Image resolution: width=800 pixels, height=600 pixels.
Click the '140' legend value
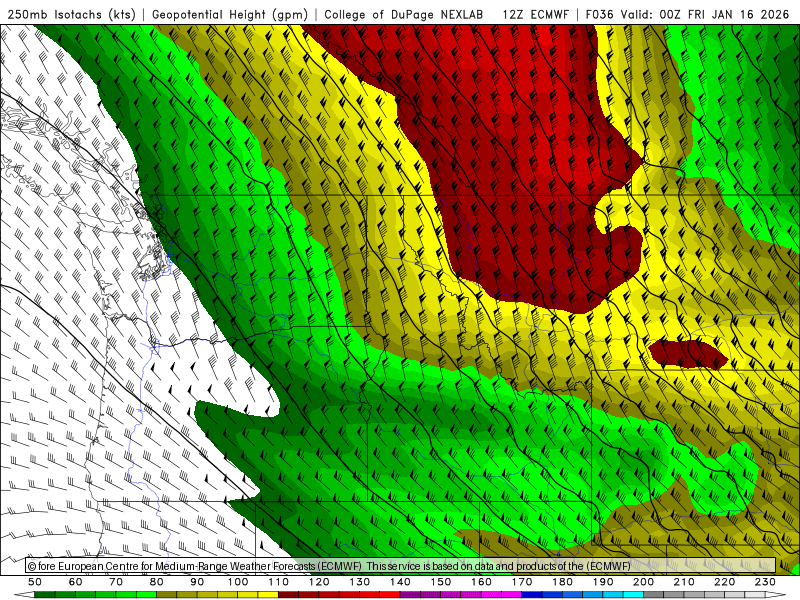coord(400,582)
